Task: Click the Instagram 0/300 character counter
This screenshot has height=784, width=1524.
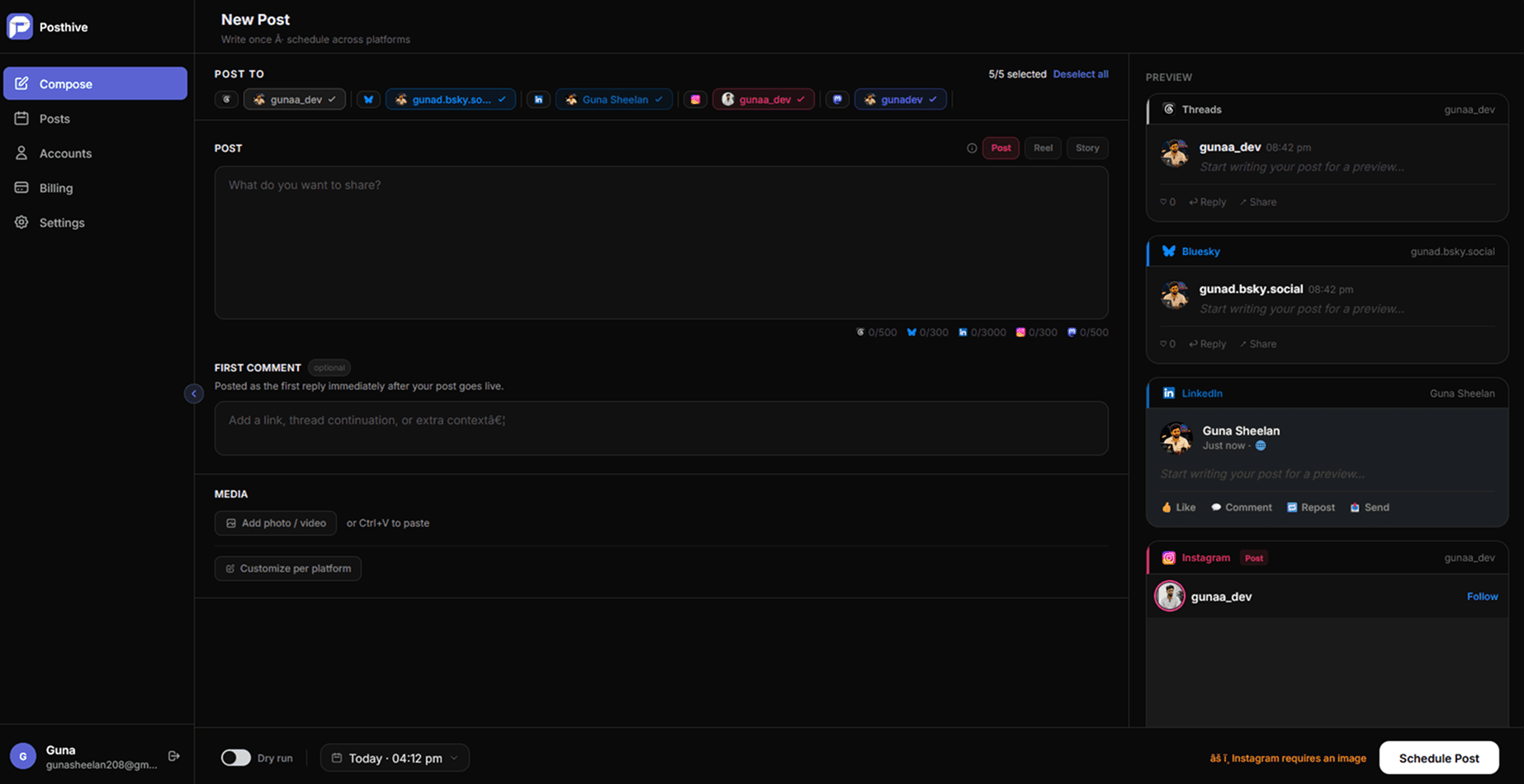Action: coord(1037,333)
